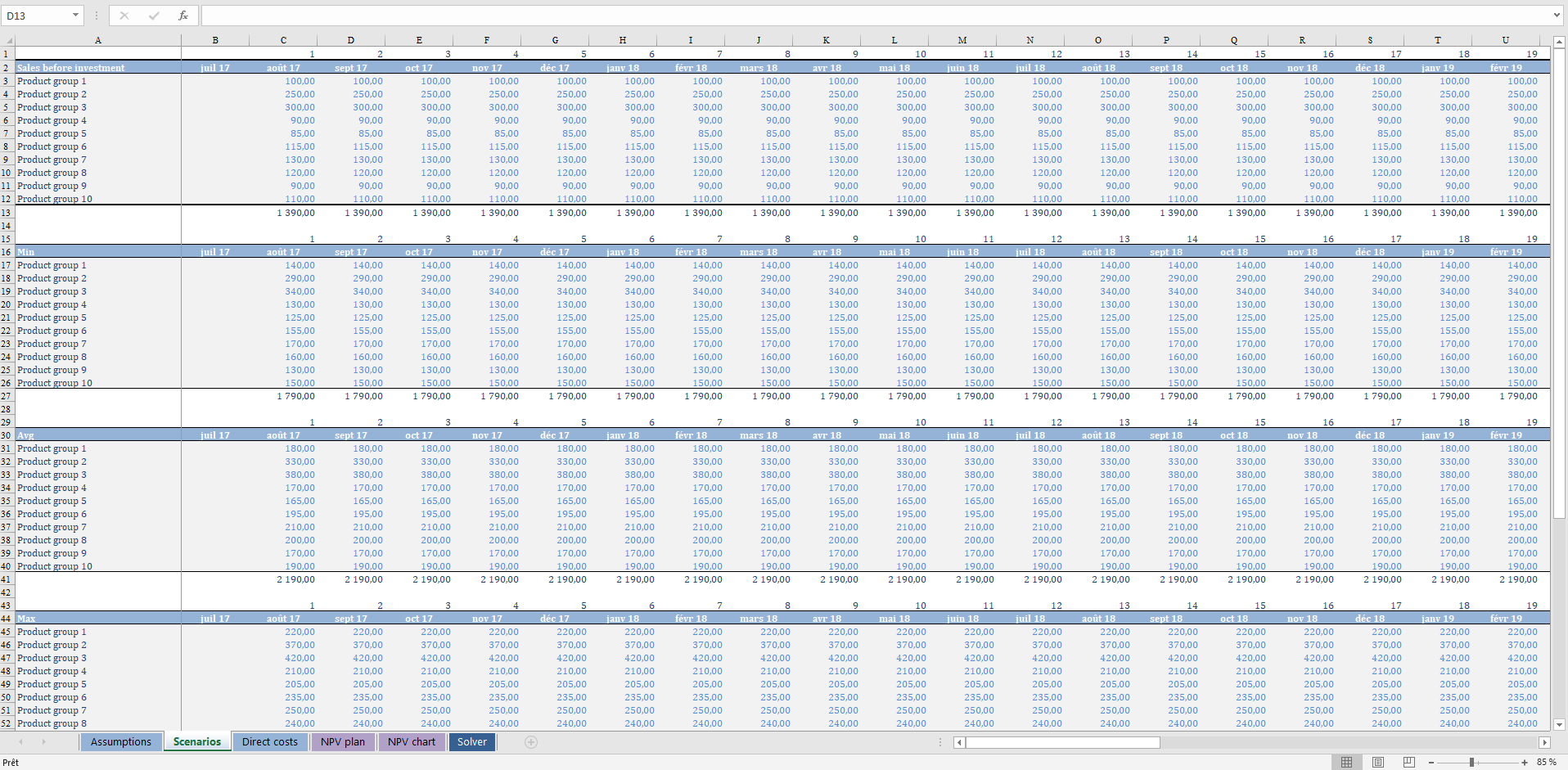Screen dimensions: 1568x770
Task: Switch to Normal view icon
Action: (1346, 762)
